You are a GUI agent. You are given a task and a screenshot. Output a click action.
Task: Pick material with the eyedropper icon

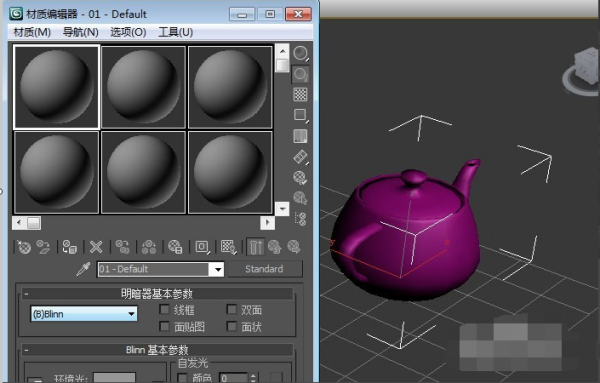(83, 269)
